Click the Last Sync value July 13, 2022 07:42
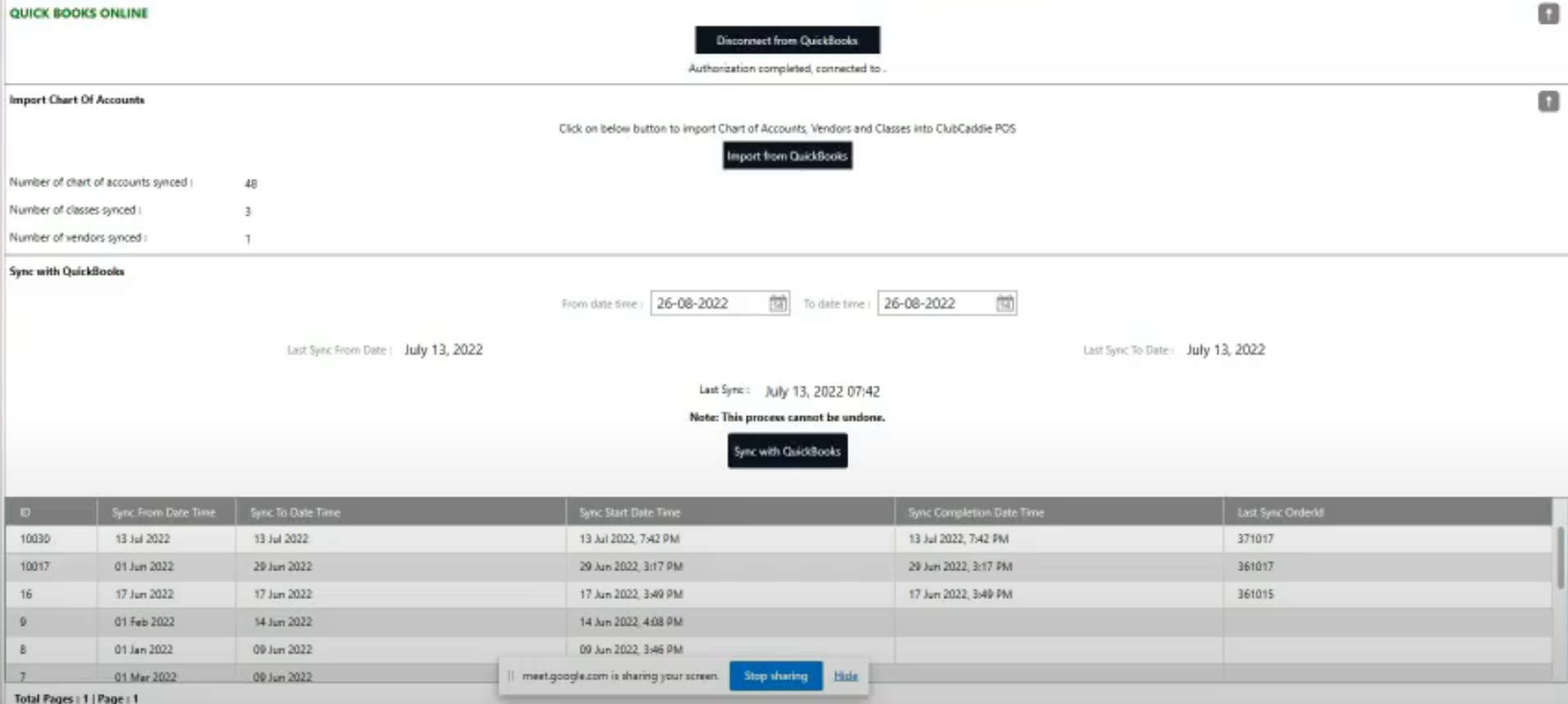The height and width of the screenshot is (704, 1568). (x=822, y=391)
